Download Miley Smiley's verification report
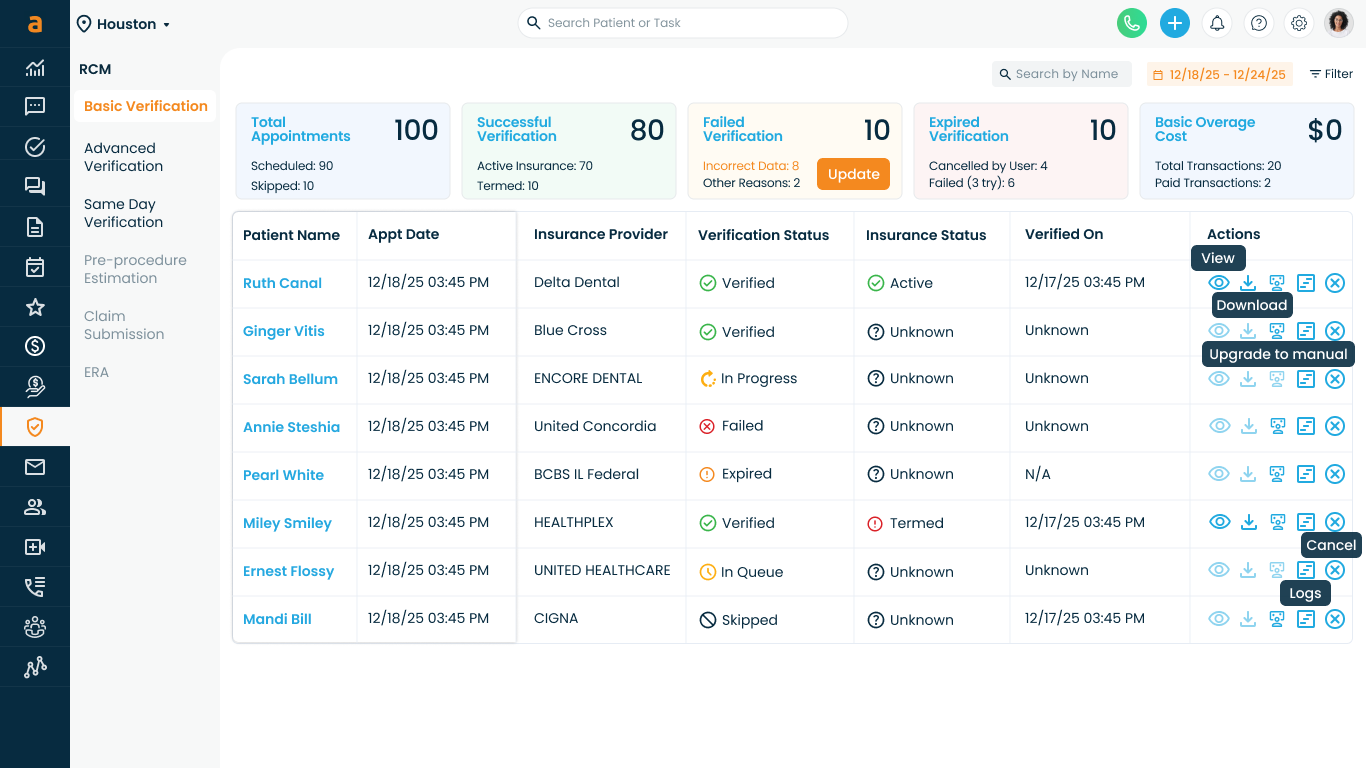The width and height of the screenshot is (1366, 768). pos(1248,522)
